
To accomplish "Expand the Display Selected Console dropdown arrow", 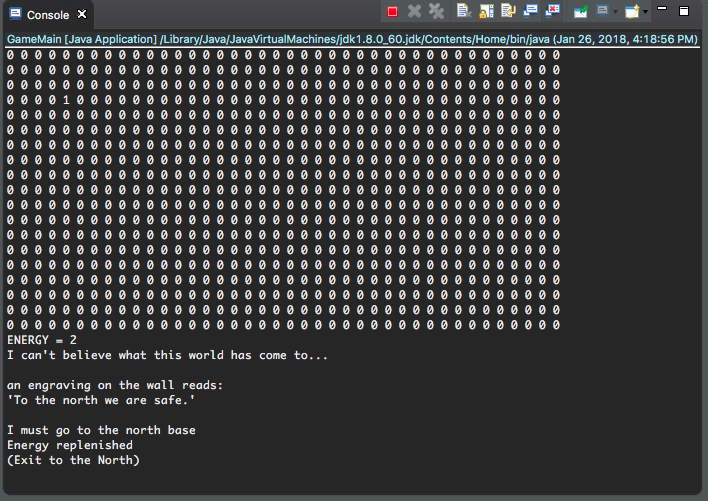I will point(614,12).
